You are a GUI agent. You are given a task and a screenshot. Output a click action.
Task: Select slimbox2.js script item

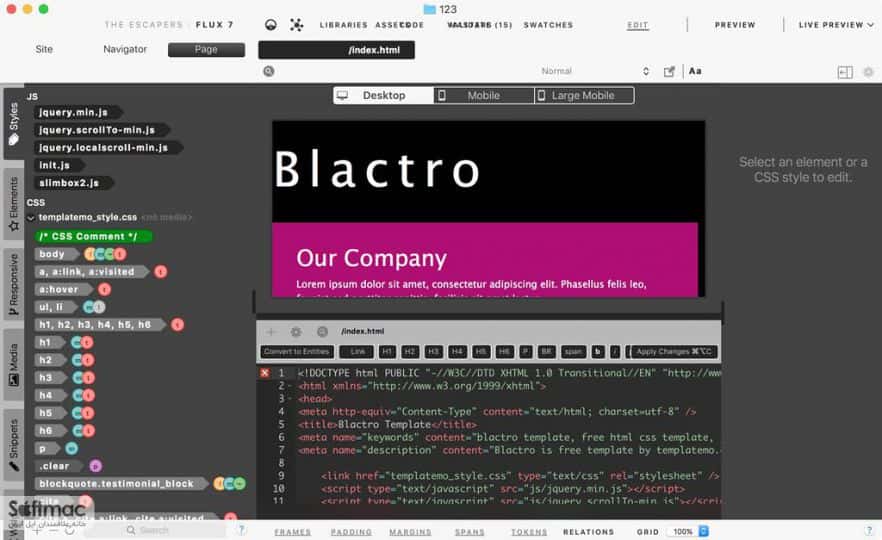coord(73,183)
